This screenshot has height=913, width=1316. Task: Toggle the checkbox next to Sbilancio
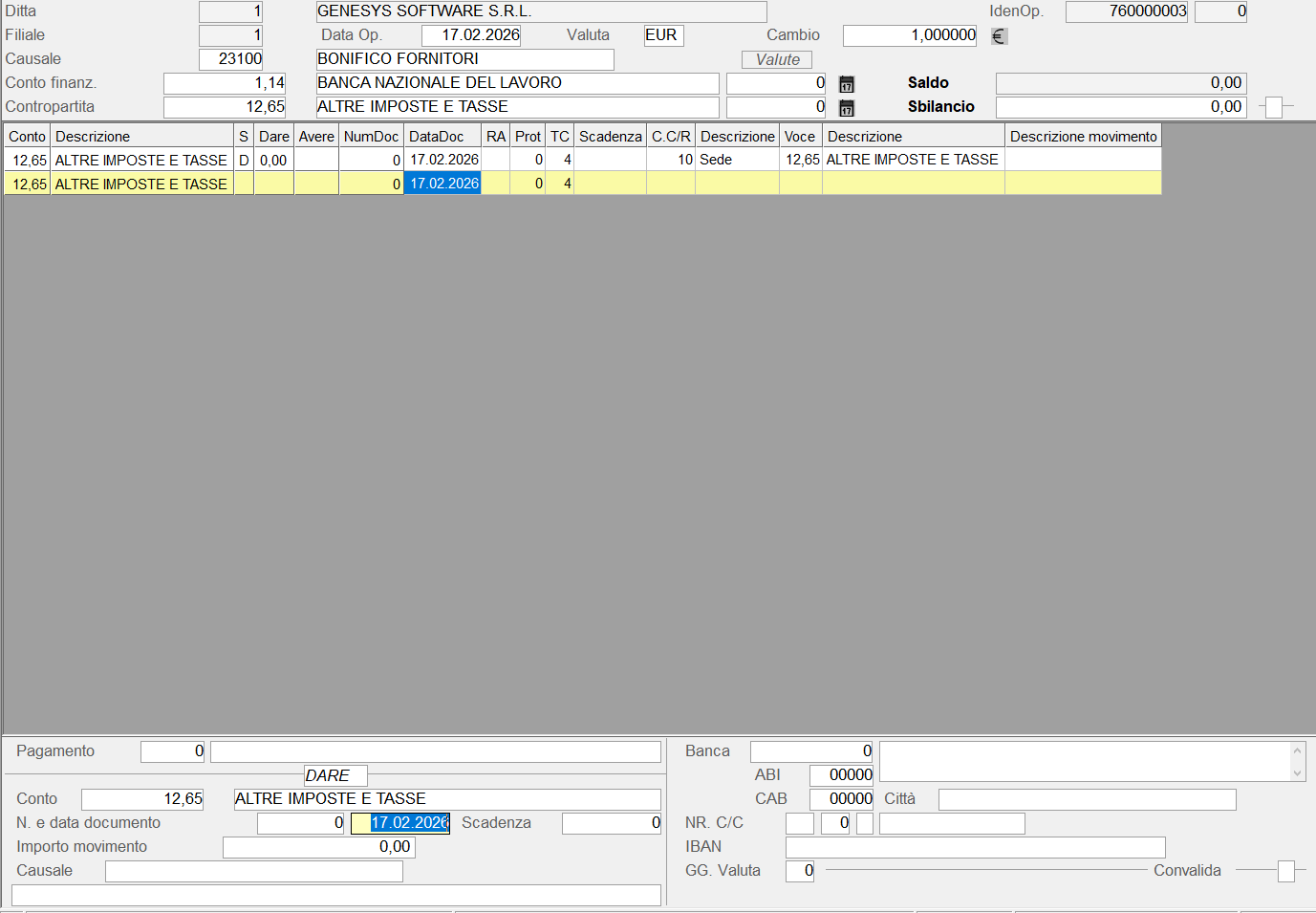(x=1273, y=107)
